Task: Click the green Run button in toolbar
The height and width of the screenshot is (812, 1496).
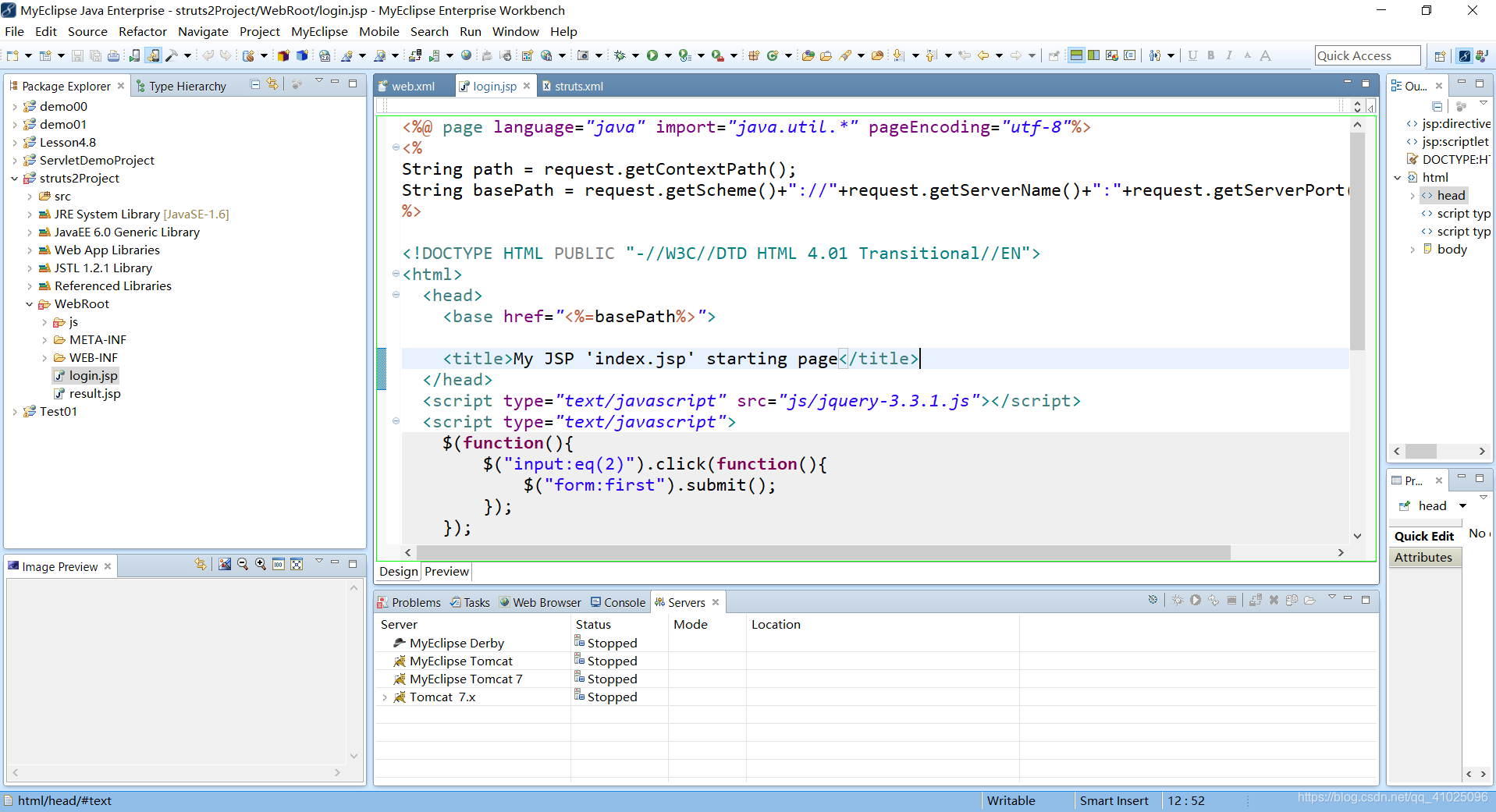Action: [x=652, y=55]
